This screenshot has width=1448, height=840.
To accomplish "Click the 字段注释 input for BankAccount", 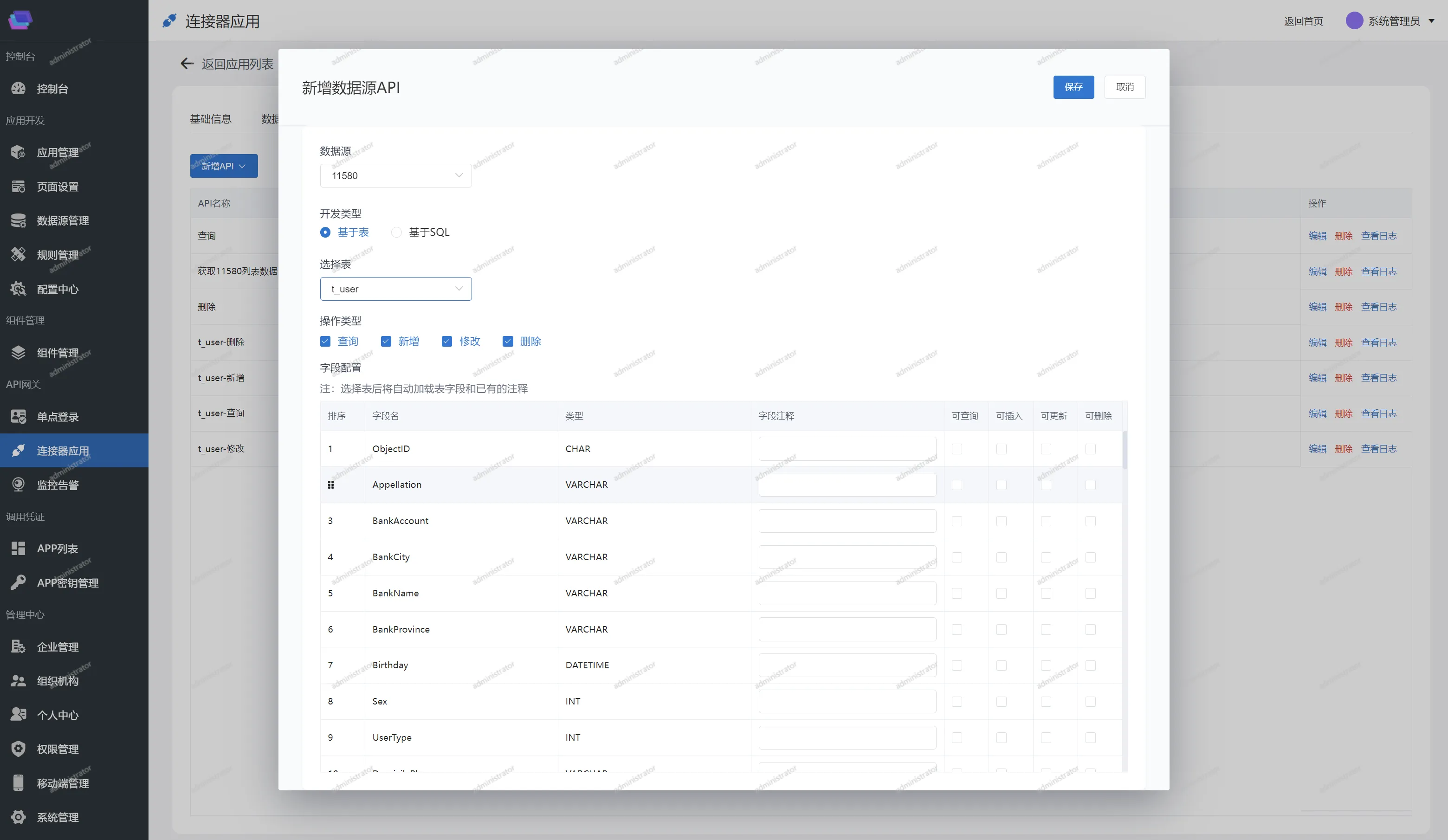I will tap(847, 521).
